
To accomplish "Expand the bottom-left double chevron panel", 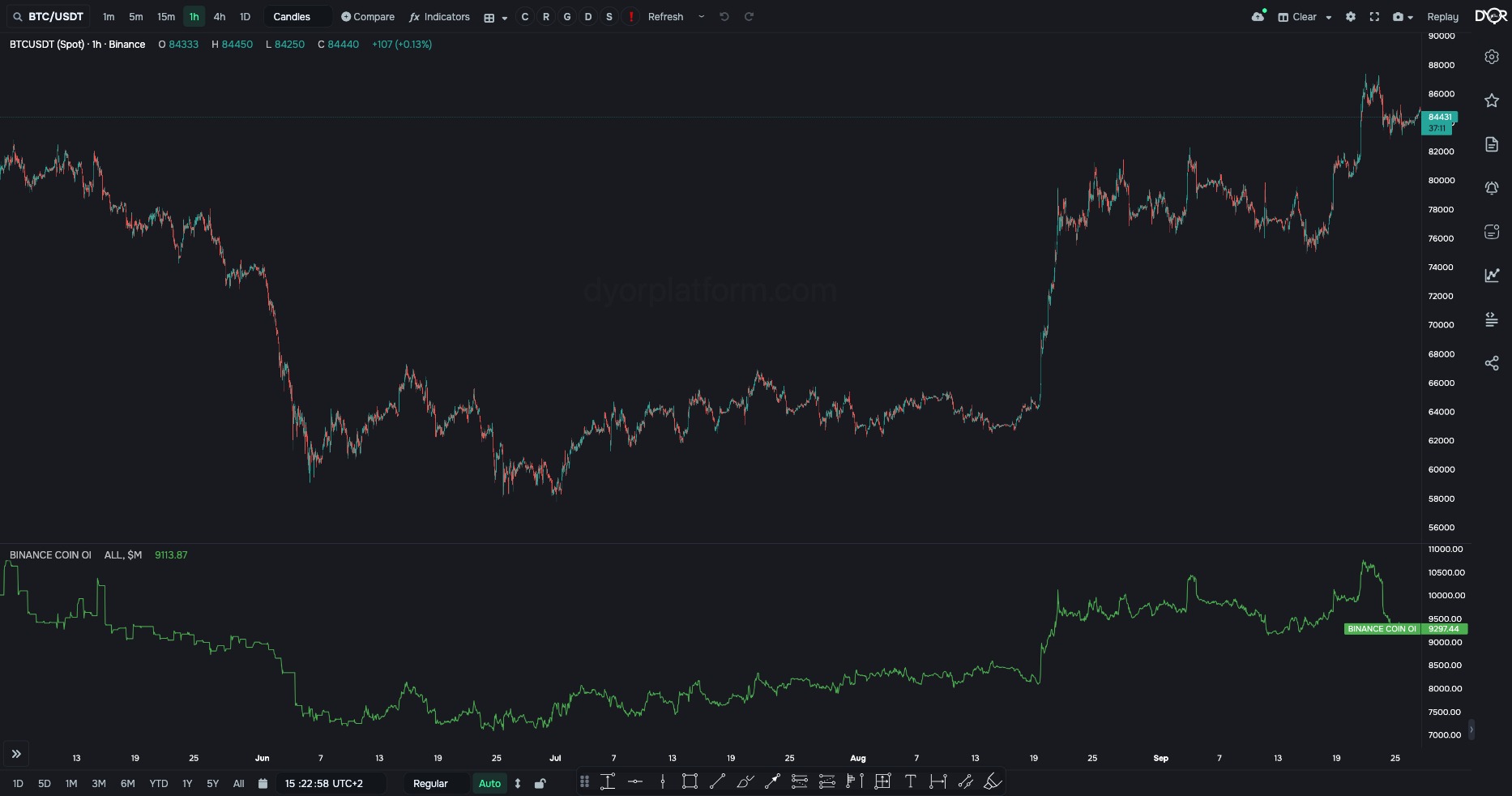I will [16, 754].
